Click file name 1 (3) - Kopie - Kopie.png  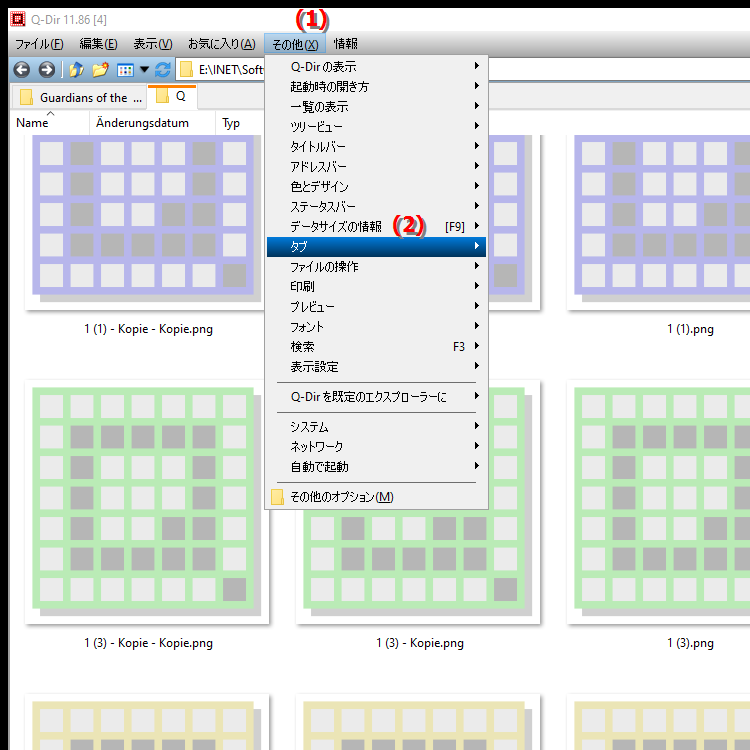coord(148,643)
